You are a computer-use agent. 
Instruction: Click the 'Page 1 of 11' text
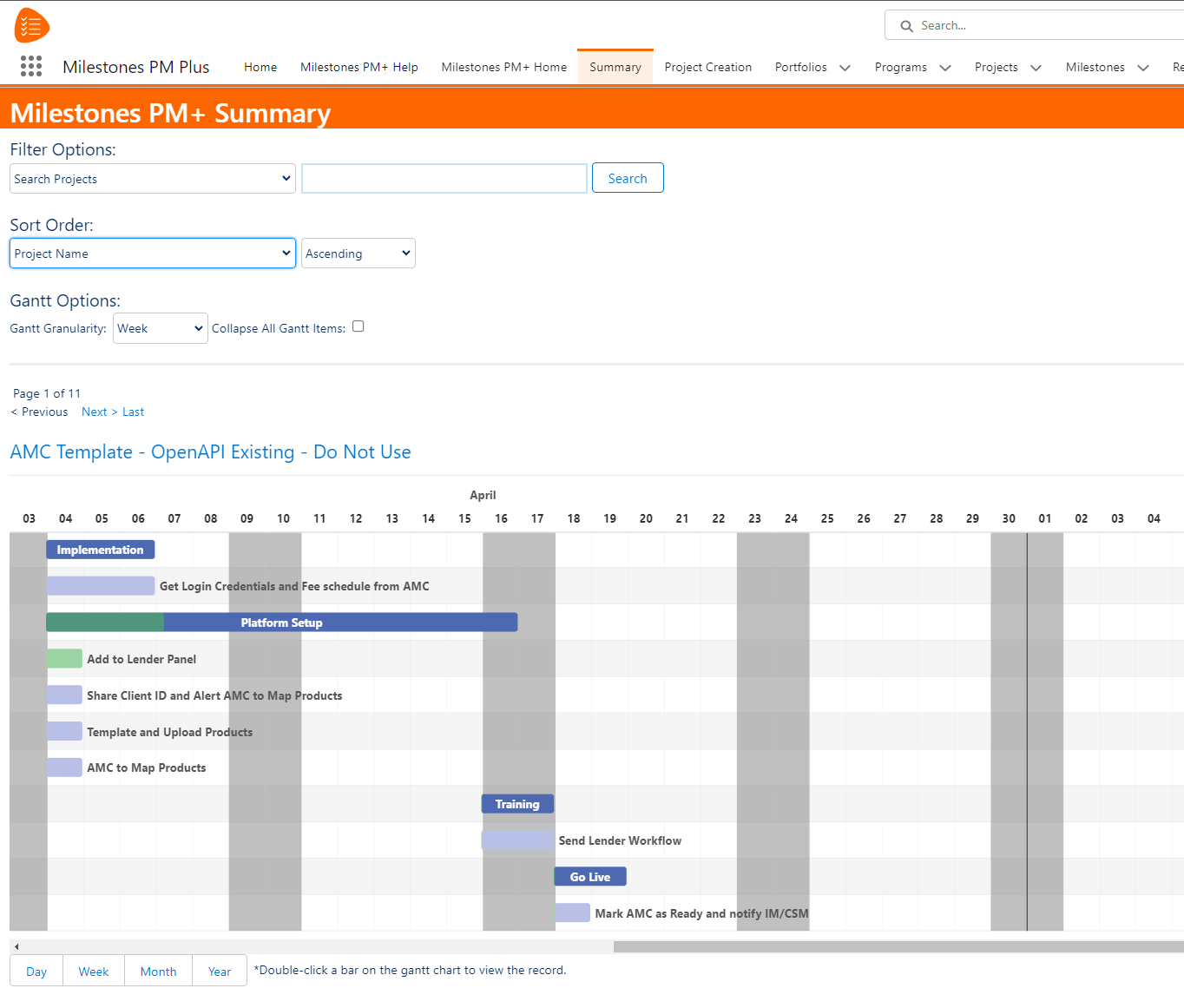point(47,393)
